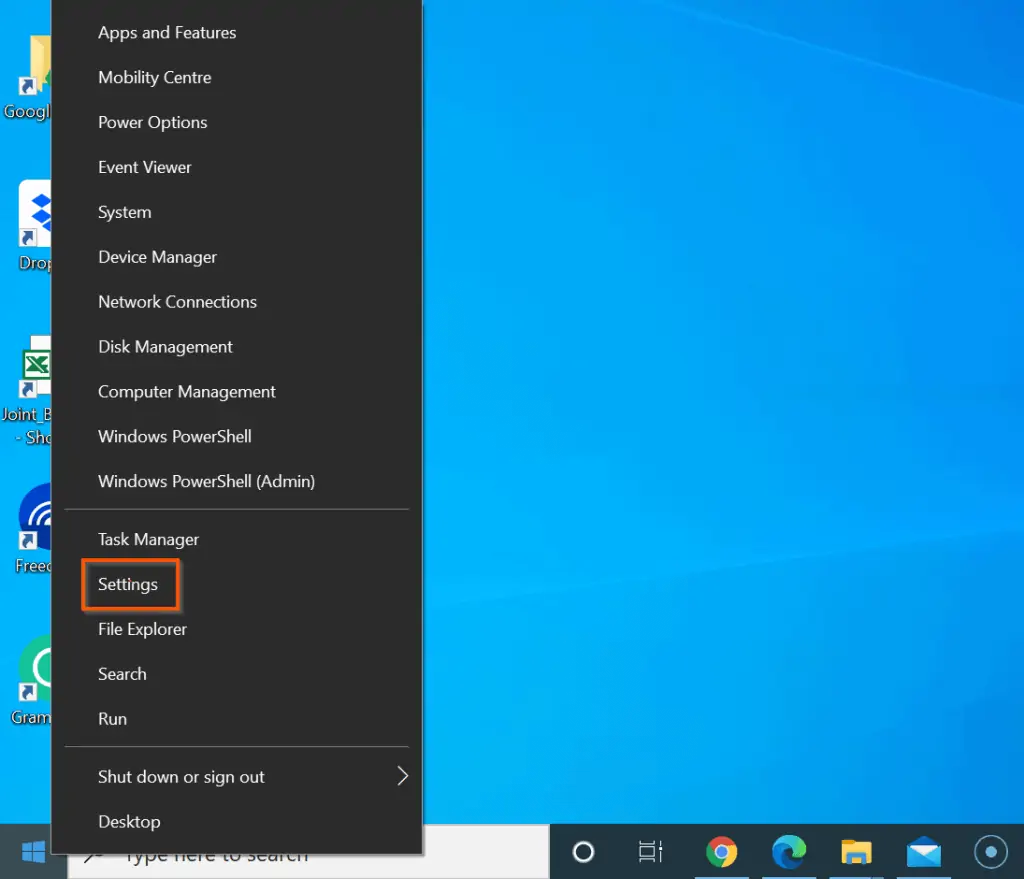Launch Microsoft Edge from the taskbar
The height and width of the screenshot is (879, 1024).
pyautogui.click(x=789, y=853)
